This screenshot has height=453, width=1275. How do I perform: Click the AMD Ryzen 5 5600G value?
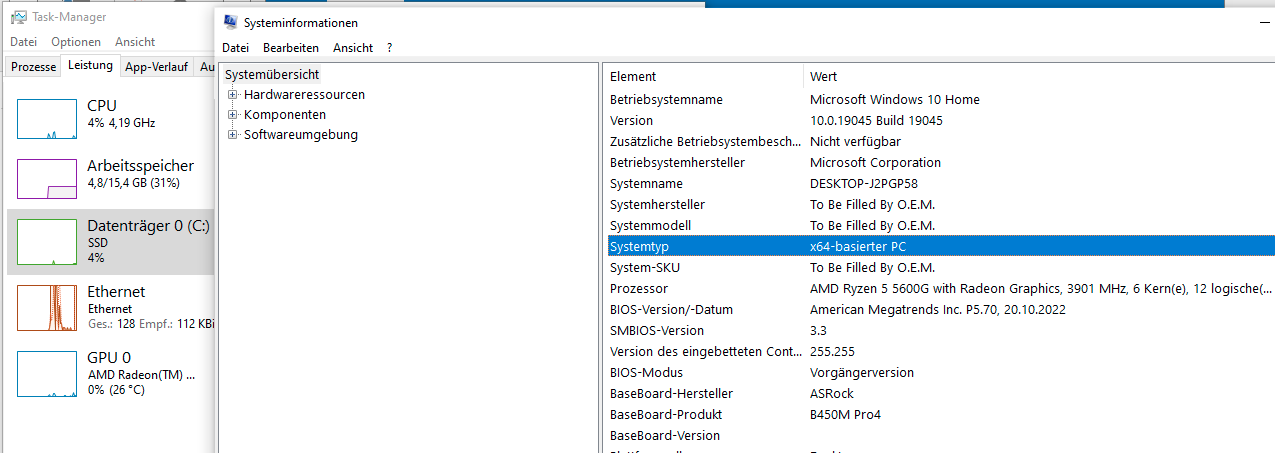click(1040, 288)
